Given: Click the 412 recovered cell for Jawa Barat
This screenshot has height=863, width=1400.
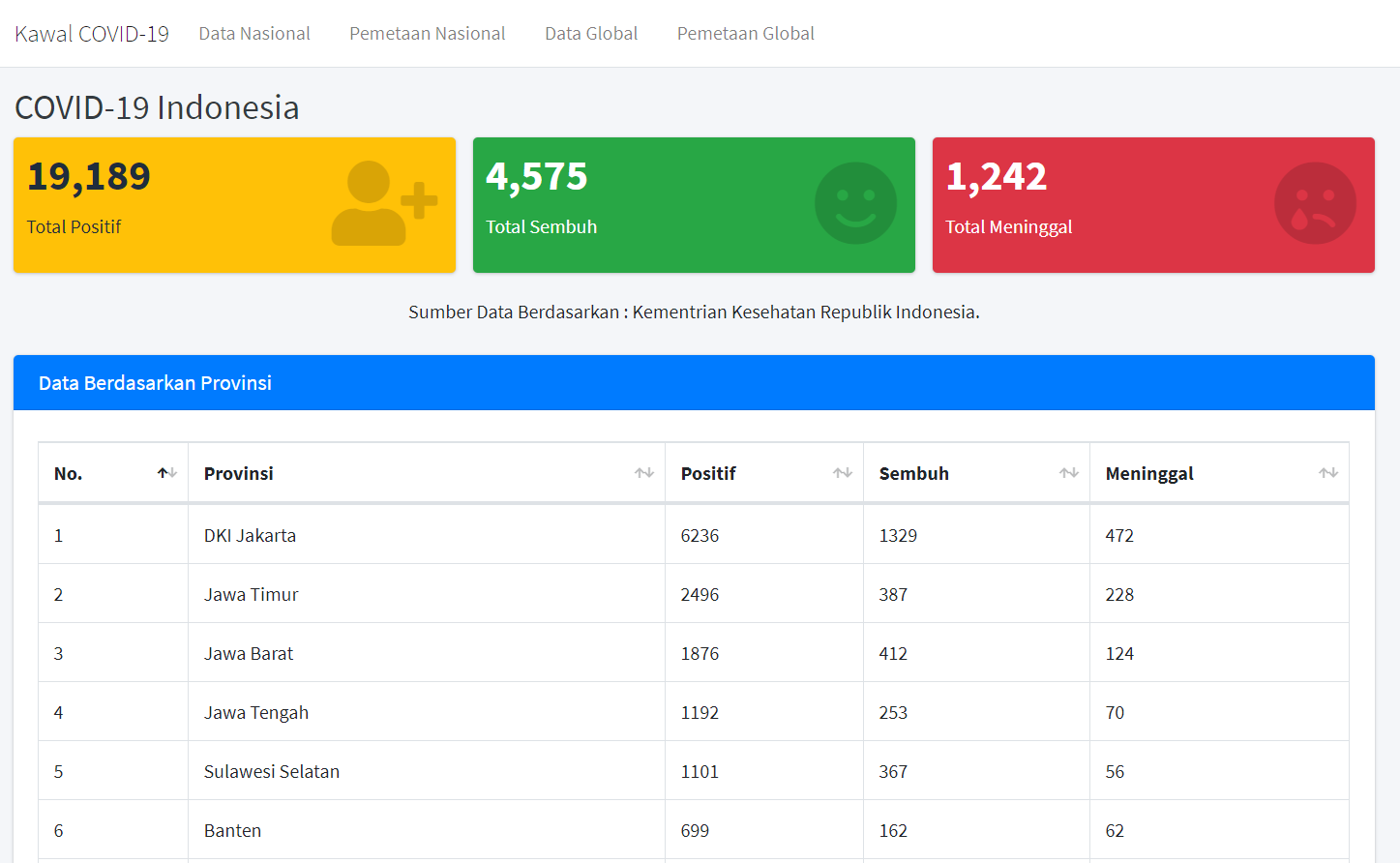Looking at the screenshot, I should (977, 653).
